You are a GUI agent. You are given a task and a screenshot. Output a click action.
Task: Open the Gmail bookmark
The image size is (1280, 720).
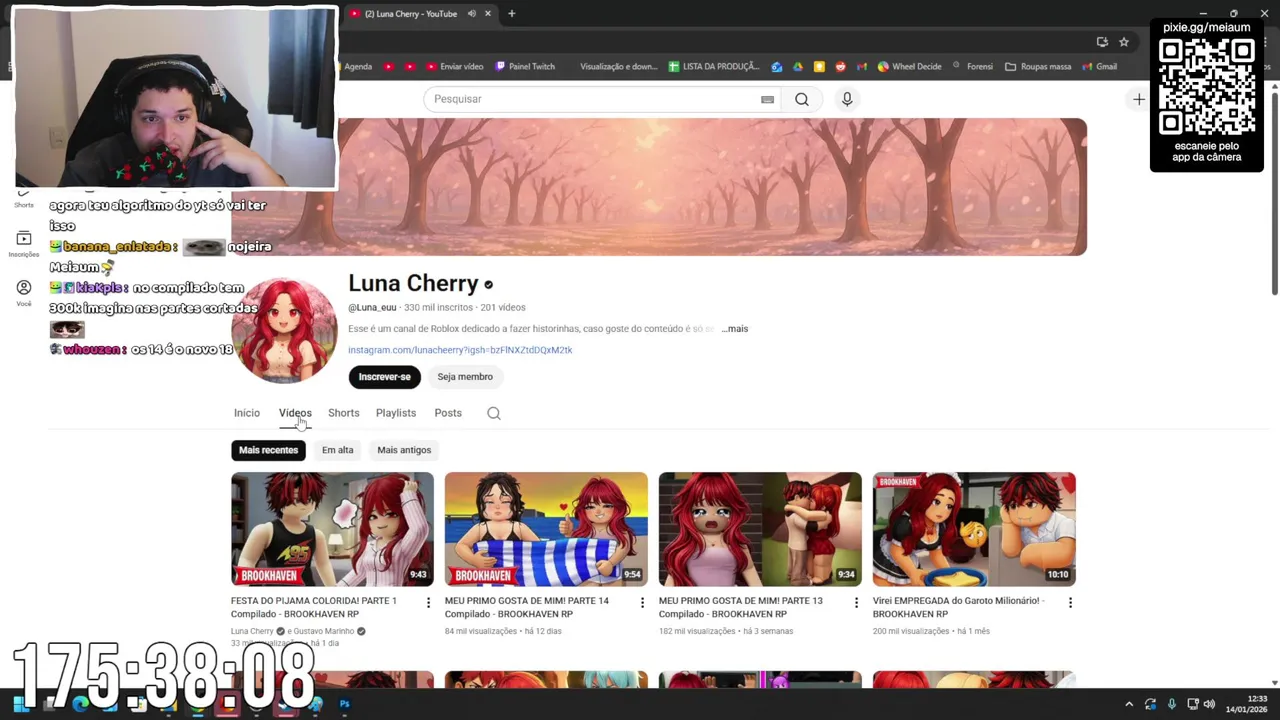click(x=1099, y=67)
